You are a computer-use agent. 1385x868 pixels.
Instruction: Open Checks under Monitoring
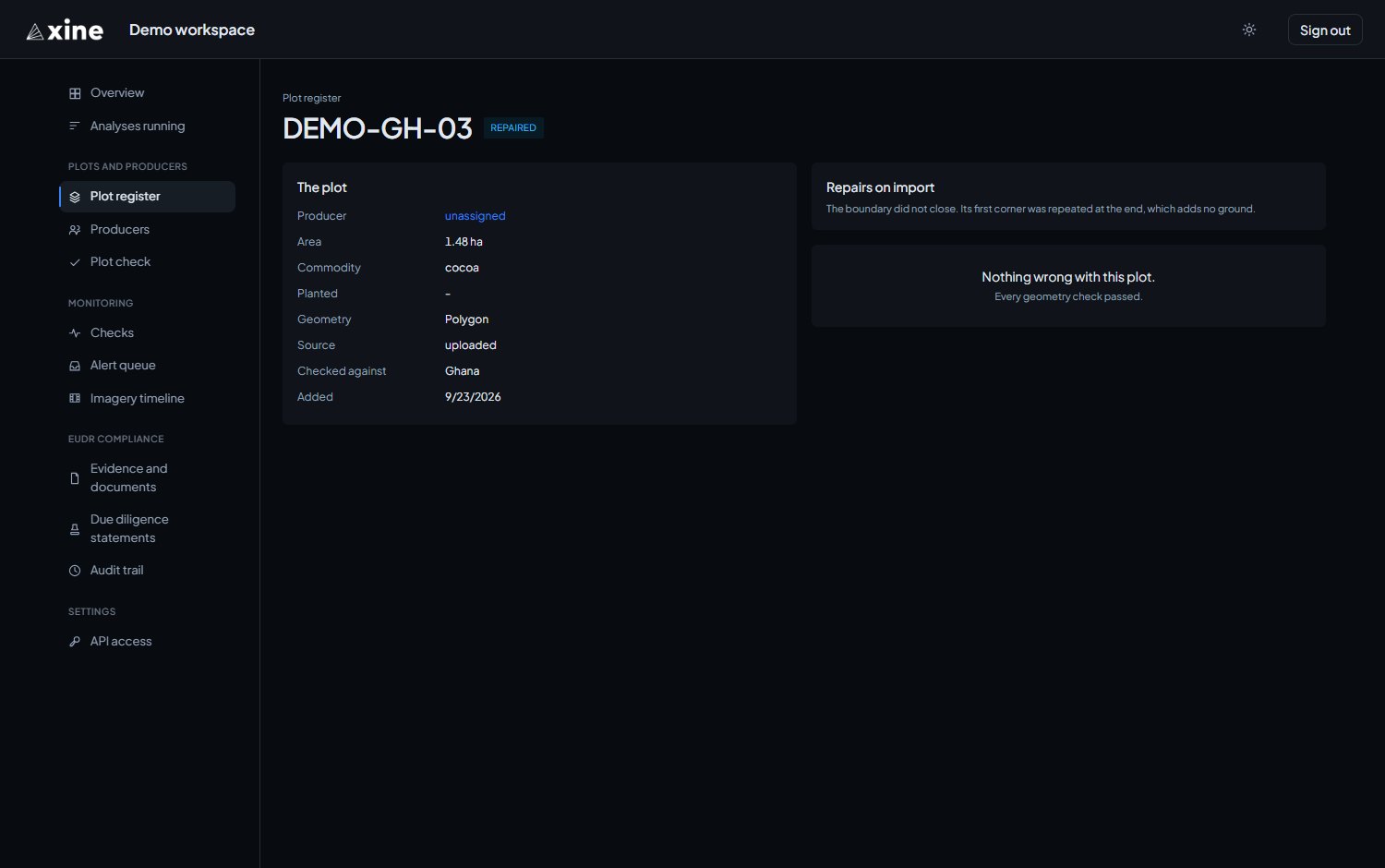(x=148, y=333)
